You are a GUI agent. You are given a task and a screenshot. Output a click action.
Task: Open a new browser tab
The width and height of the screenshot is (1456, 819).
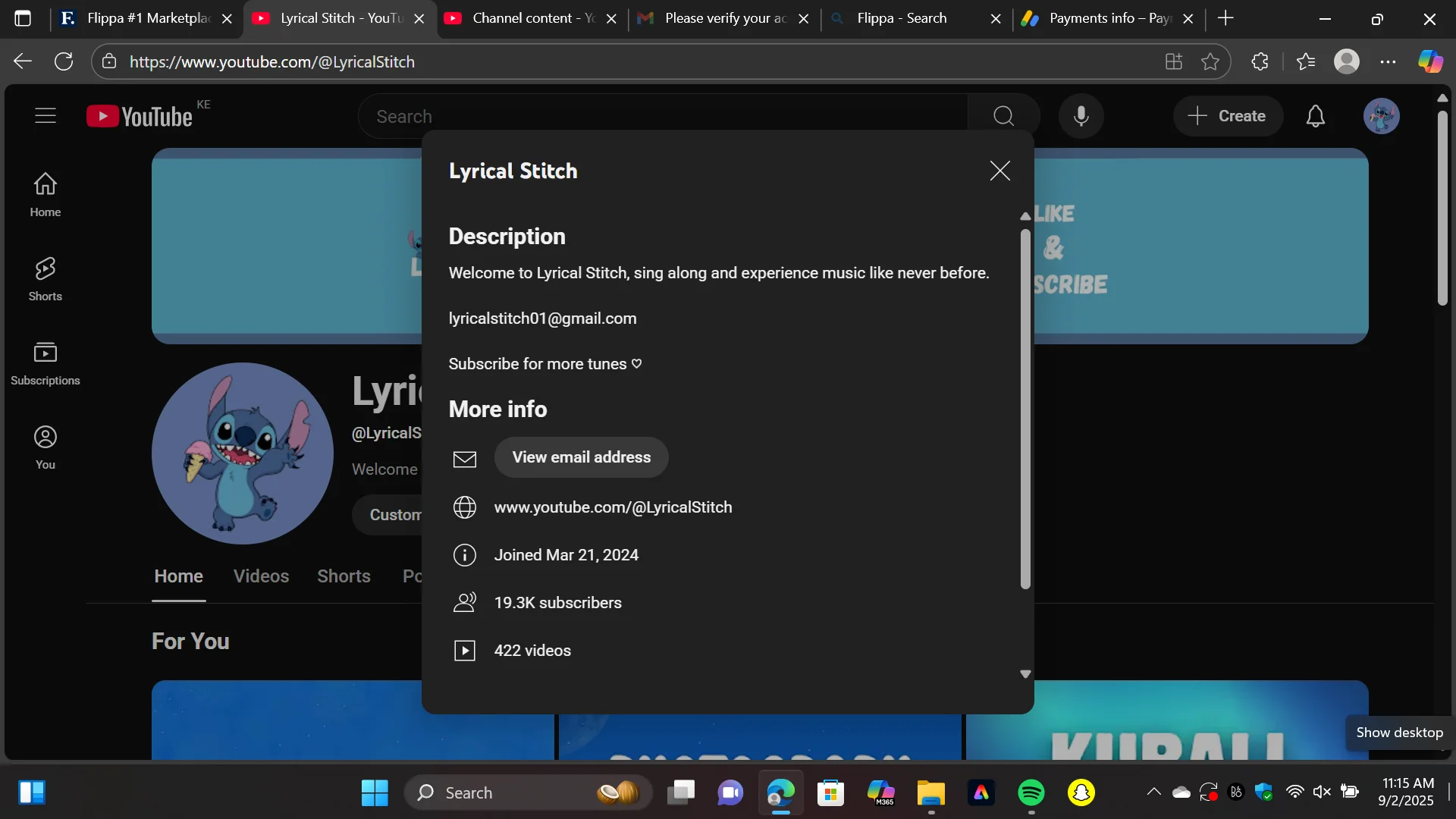point(1225,18)
